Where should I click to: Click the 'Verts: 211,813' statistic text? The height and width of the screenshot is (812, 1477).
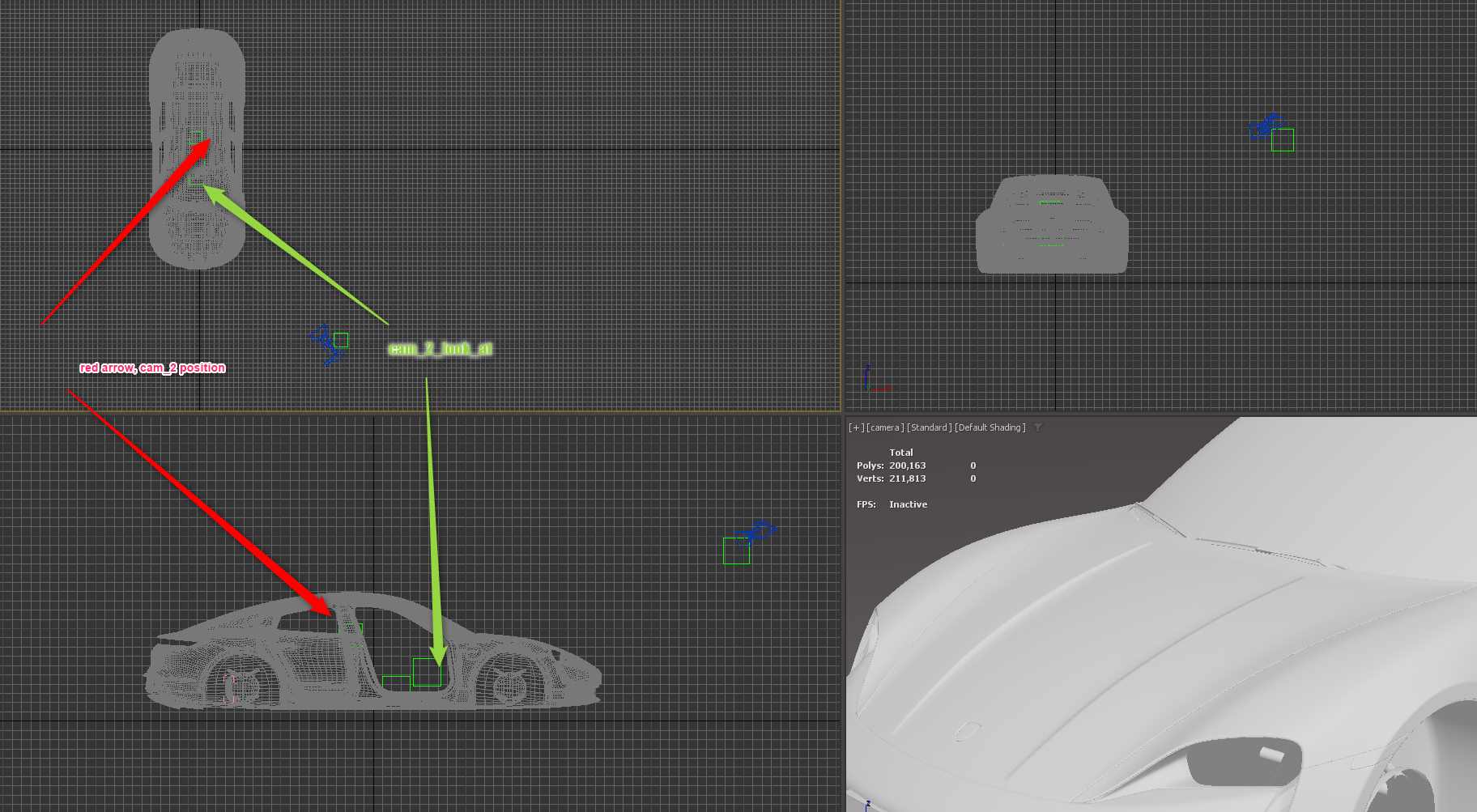(x=891, y=478)
